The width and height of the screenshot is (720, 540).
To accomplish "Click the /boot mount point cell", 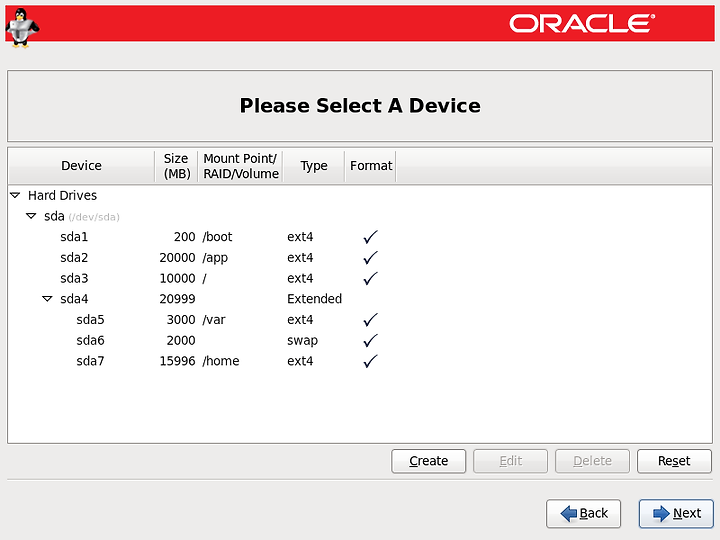I will point(217,237).
